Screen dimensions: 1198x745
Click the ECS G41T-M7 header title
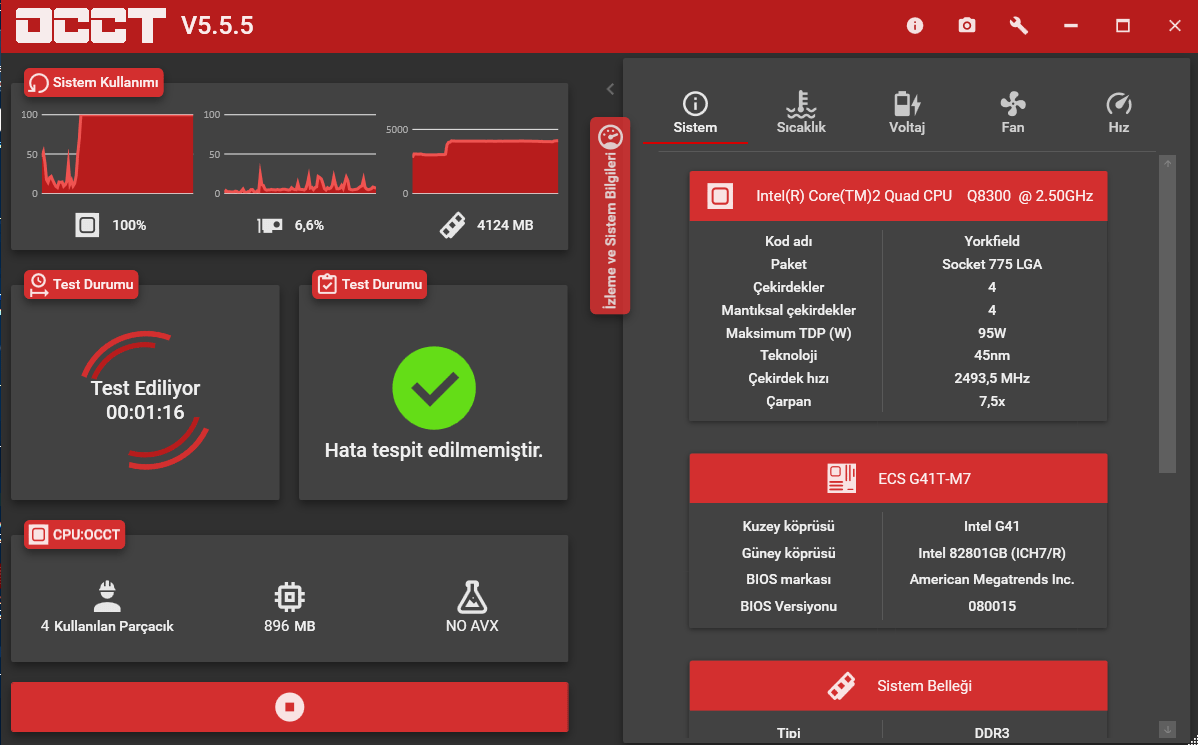pyautogui.click(x=924, y=479)
